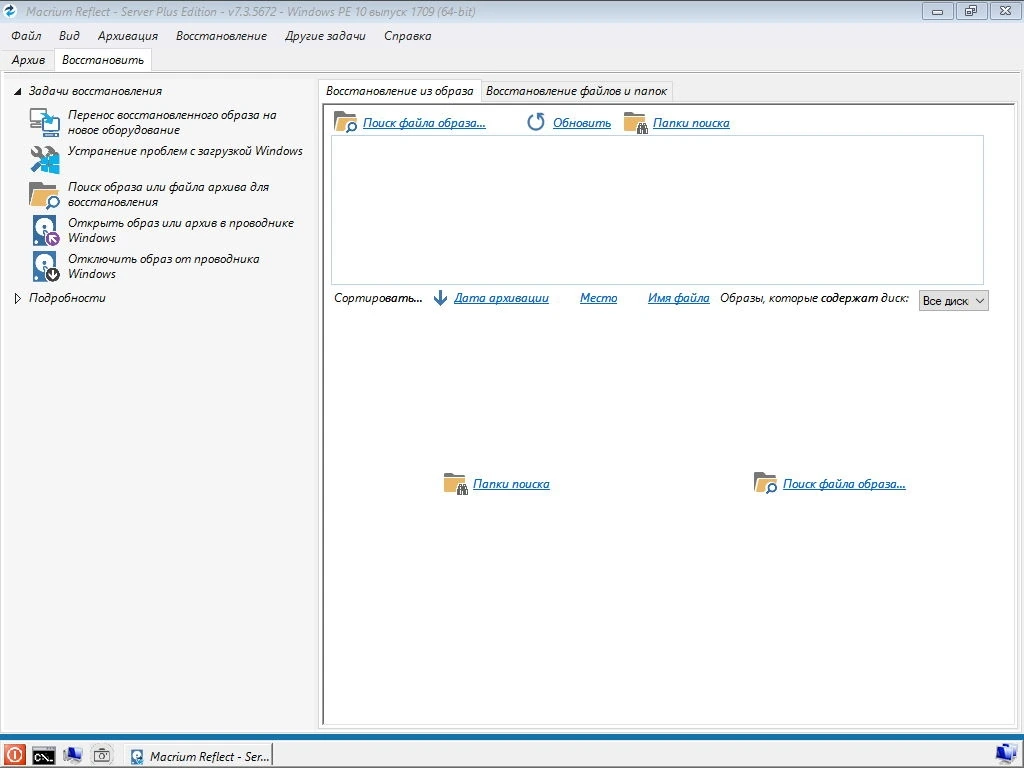Collapse the 'Задачи восстановления' section
Viewport: 1024px width, 768px height.
18,91
